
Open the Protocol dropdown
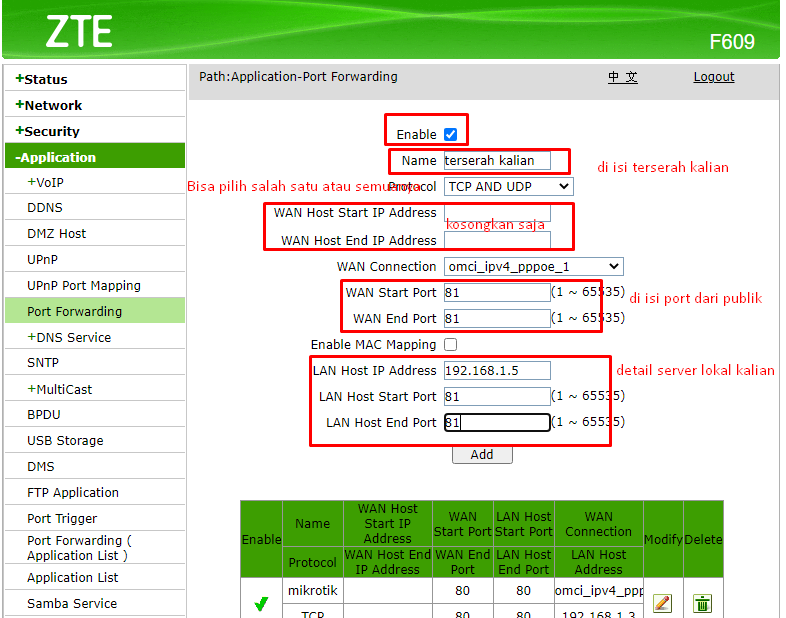pos(508,186)
